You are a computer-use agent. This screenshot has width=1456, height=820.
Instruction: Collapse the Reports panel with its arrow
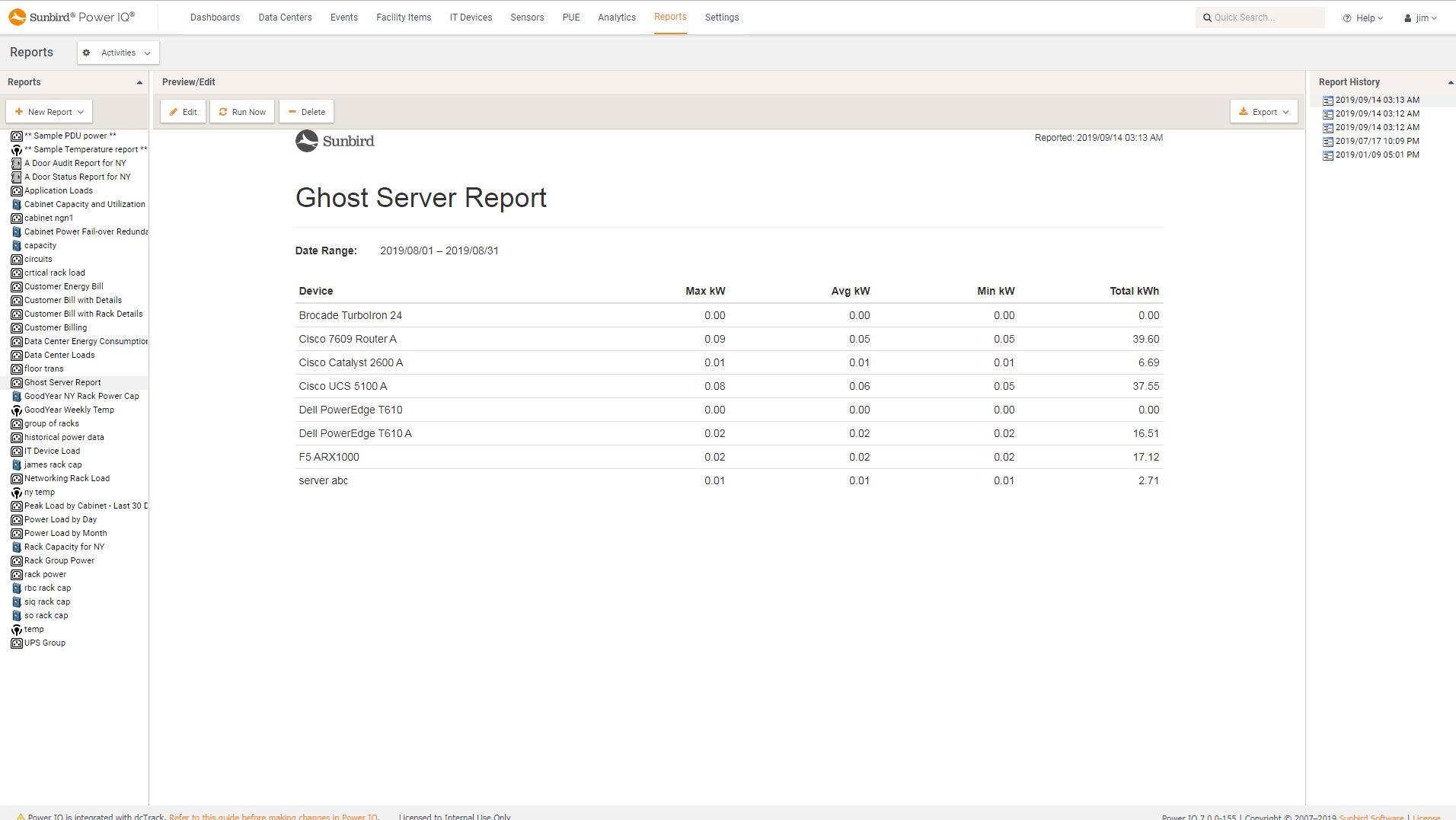point(139,81)
